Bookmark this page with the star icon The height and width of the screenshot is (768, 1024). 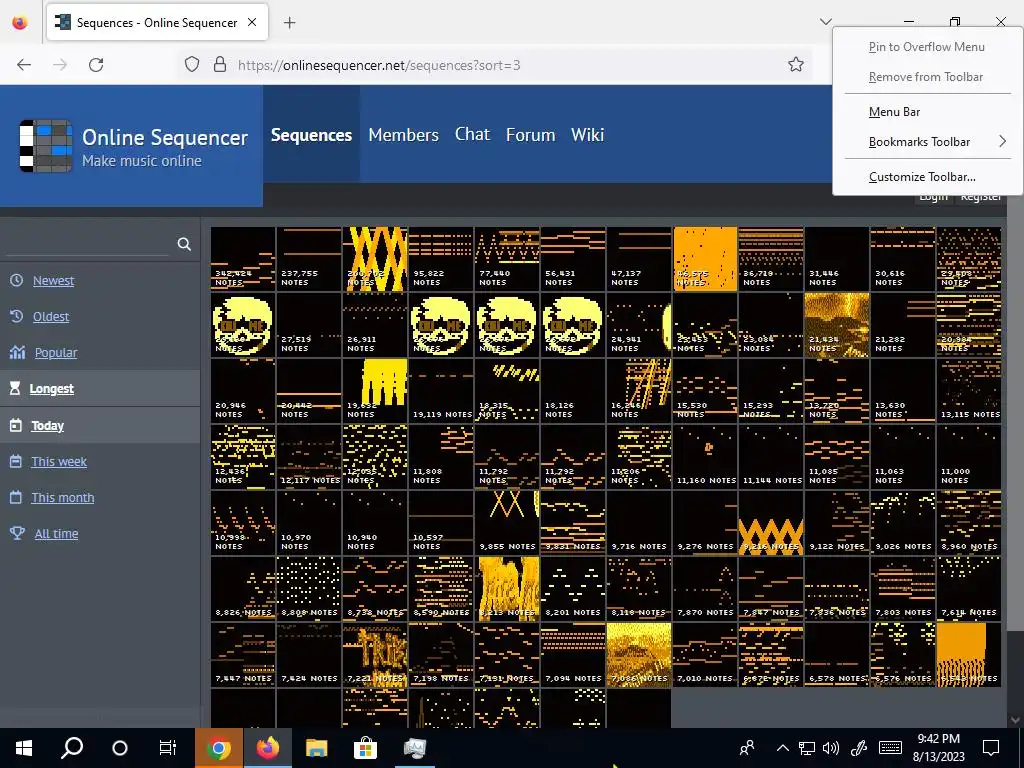pos(795,65)
